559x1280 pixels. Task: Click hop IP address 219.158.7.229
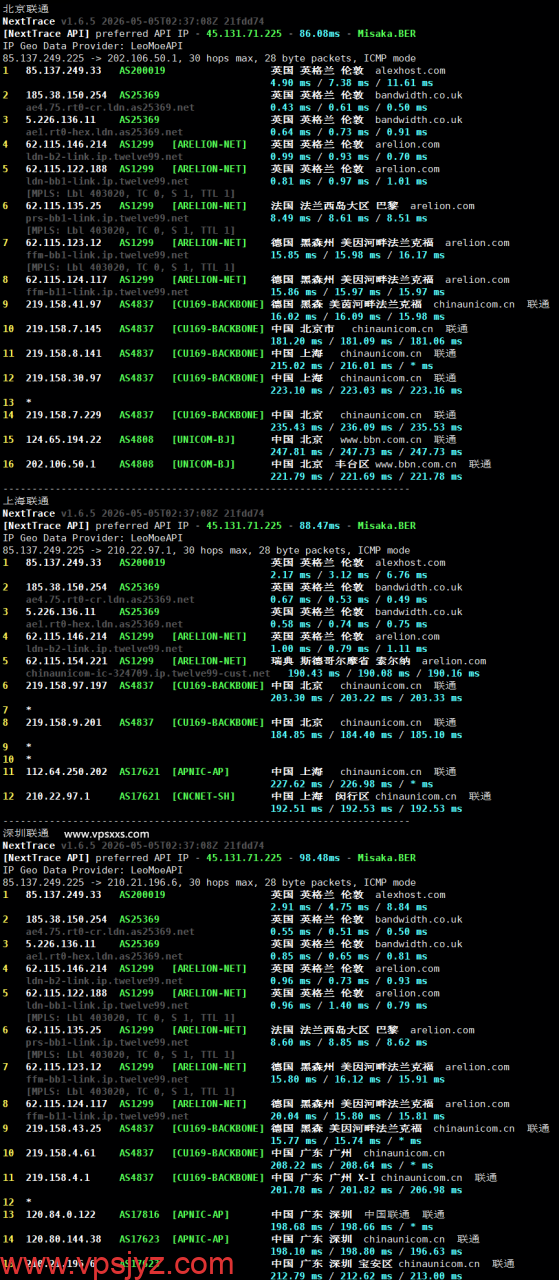(x=64, y=414)
